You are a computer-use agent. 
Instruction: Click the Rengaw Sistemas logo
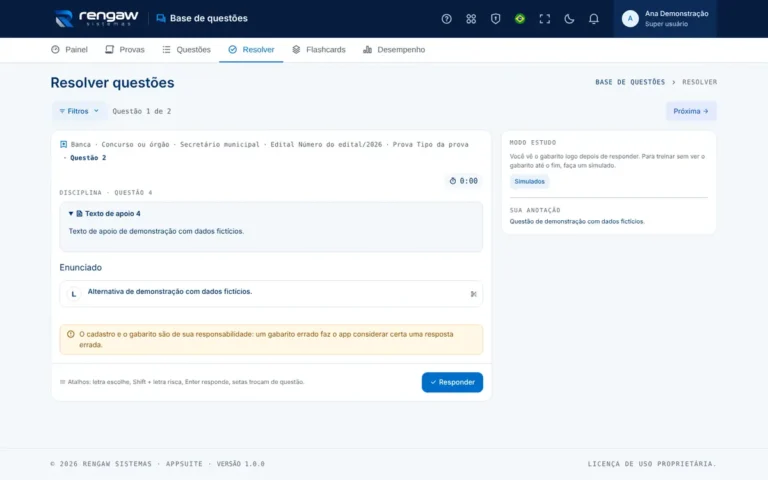(x=96, y=19)
